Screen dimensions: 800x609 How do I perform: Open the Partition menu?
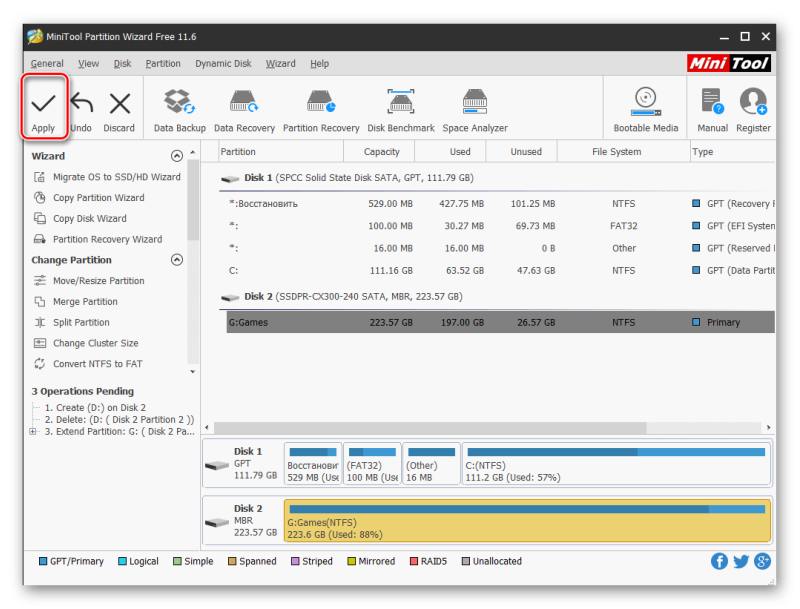(163, 64)
